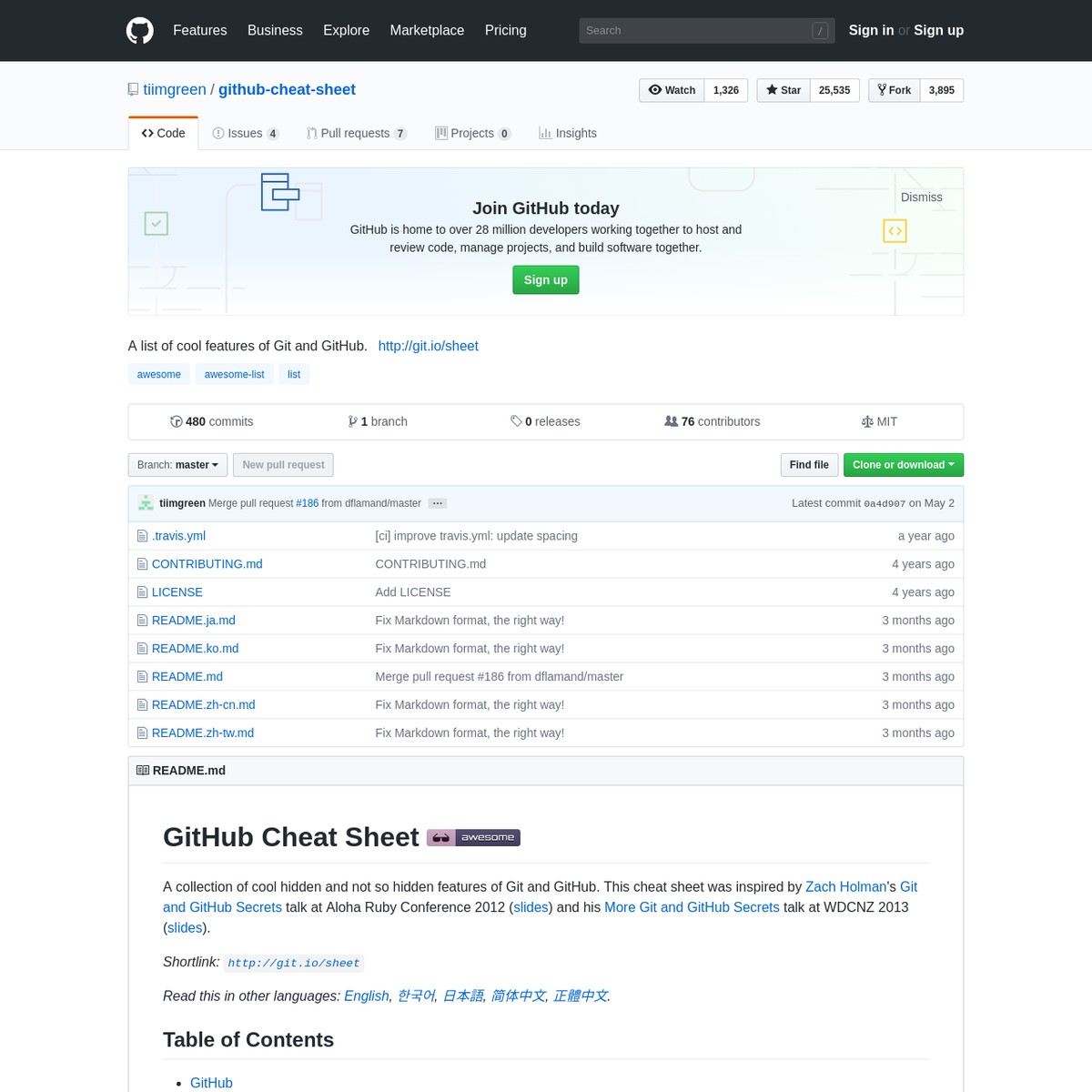Open the Features menu item

tap(200, 30)
